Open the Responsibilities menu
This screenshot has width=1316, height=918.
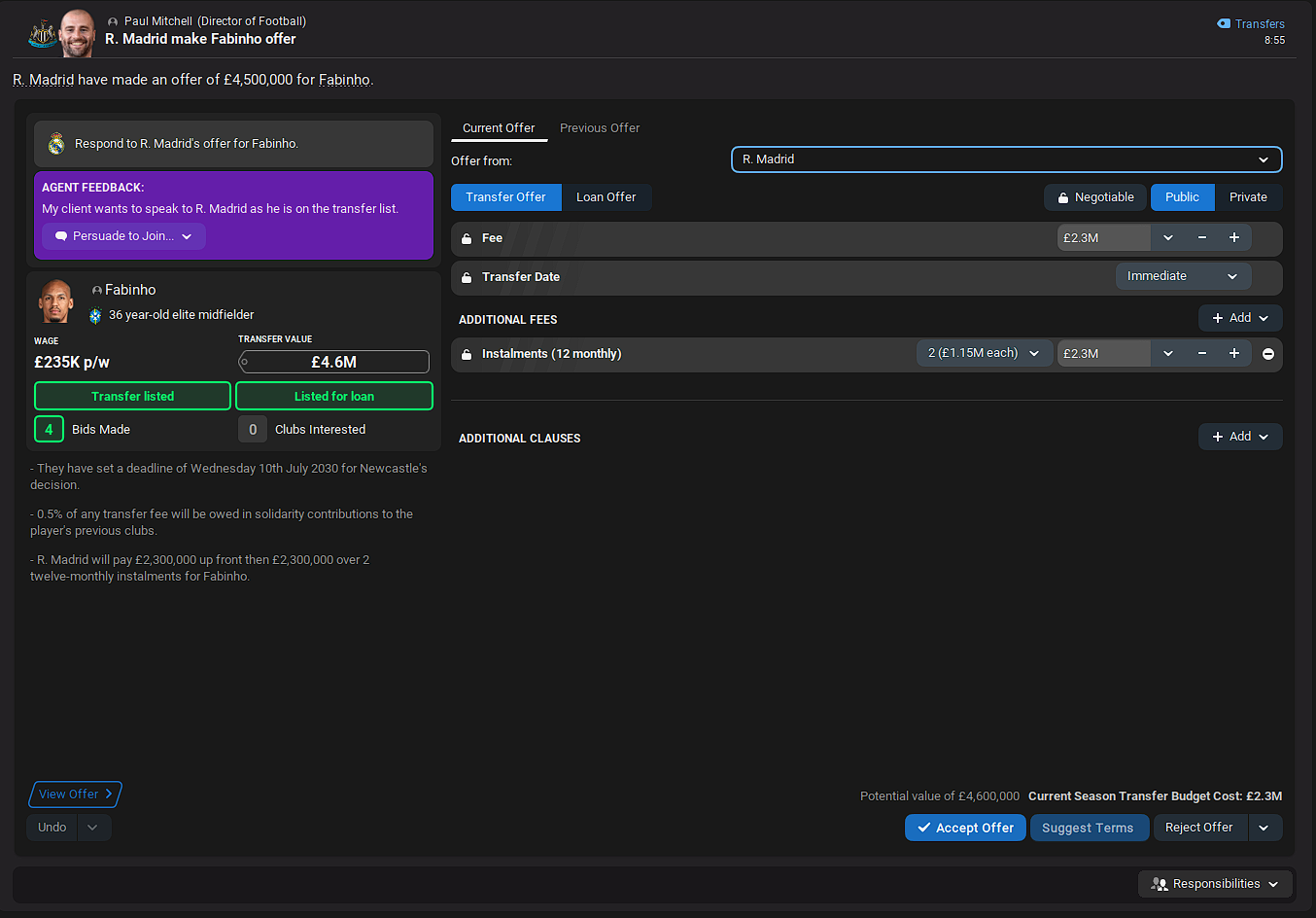pos(1216,884)
